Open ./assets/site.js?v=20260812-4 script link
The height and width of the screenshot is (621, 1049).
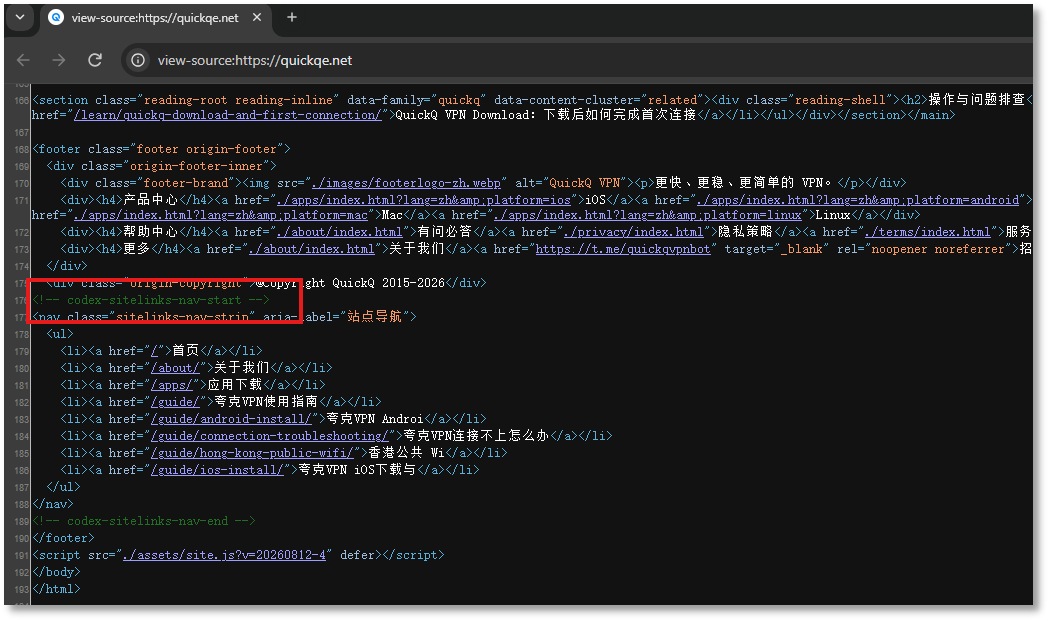click(x=224, y=555)
